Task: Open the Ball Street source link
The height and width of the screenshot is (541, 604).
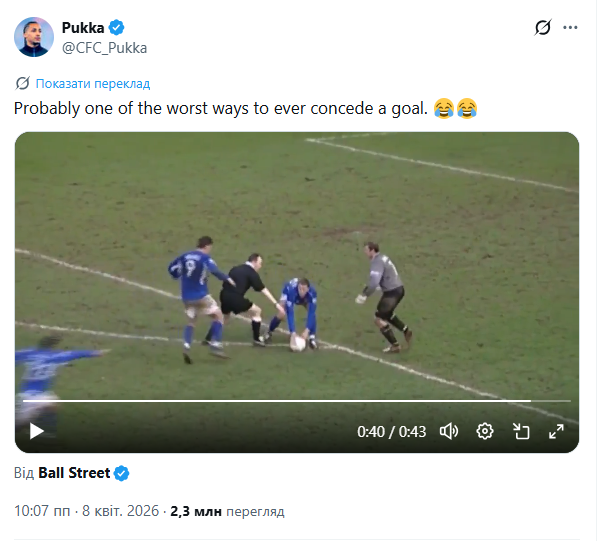Action: click(74, 473)
